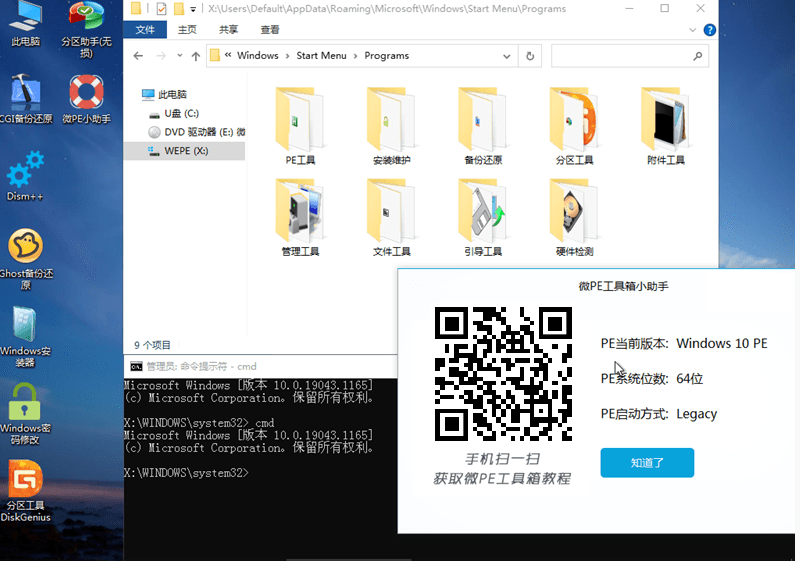
Task: Open the 硬件检测 folder
Action: pos(574,217)
